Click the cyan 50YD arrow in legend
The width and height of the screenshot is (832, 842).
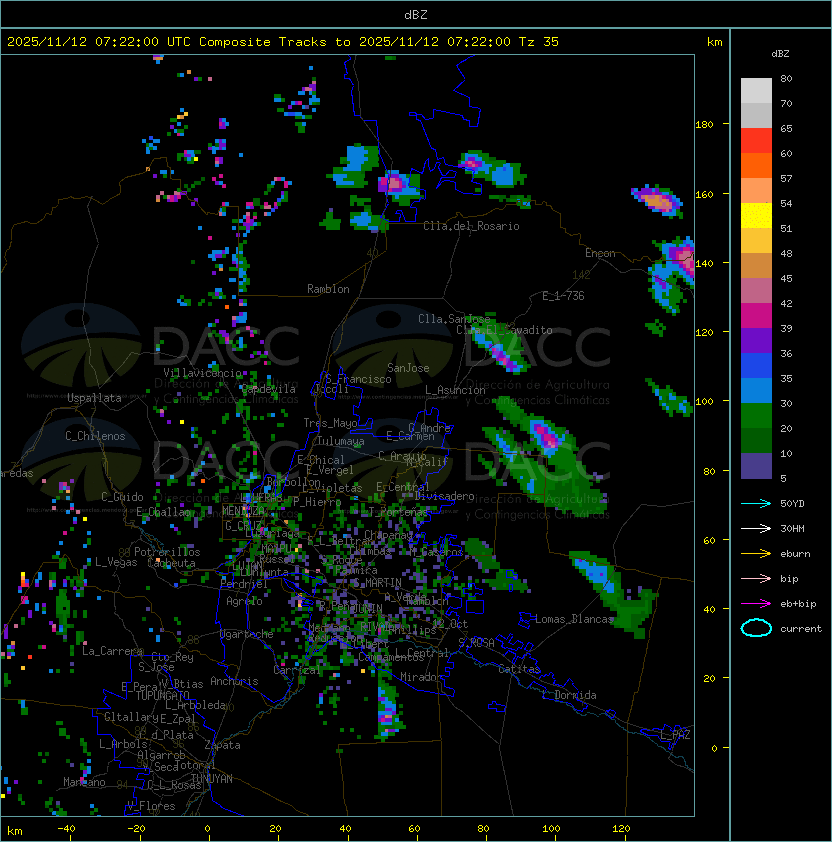[756, 503]
